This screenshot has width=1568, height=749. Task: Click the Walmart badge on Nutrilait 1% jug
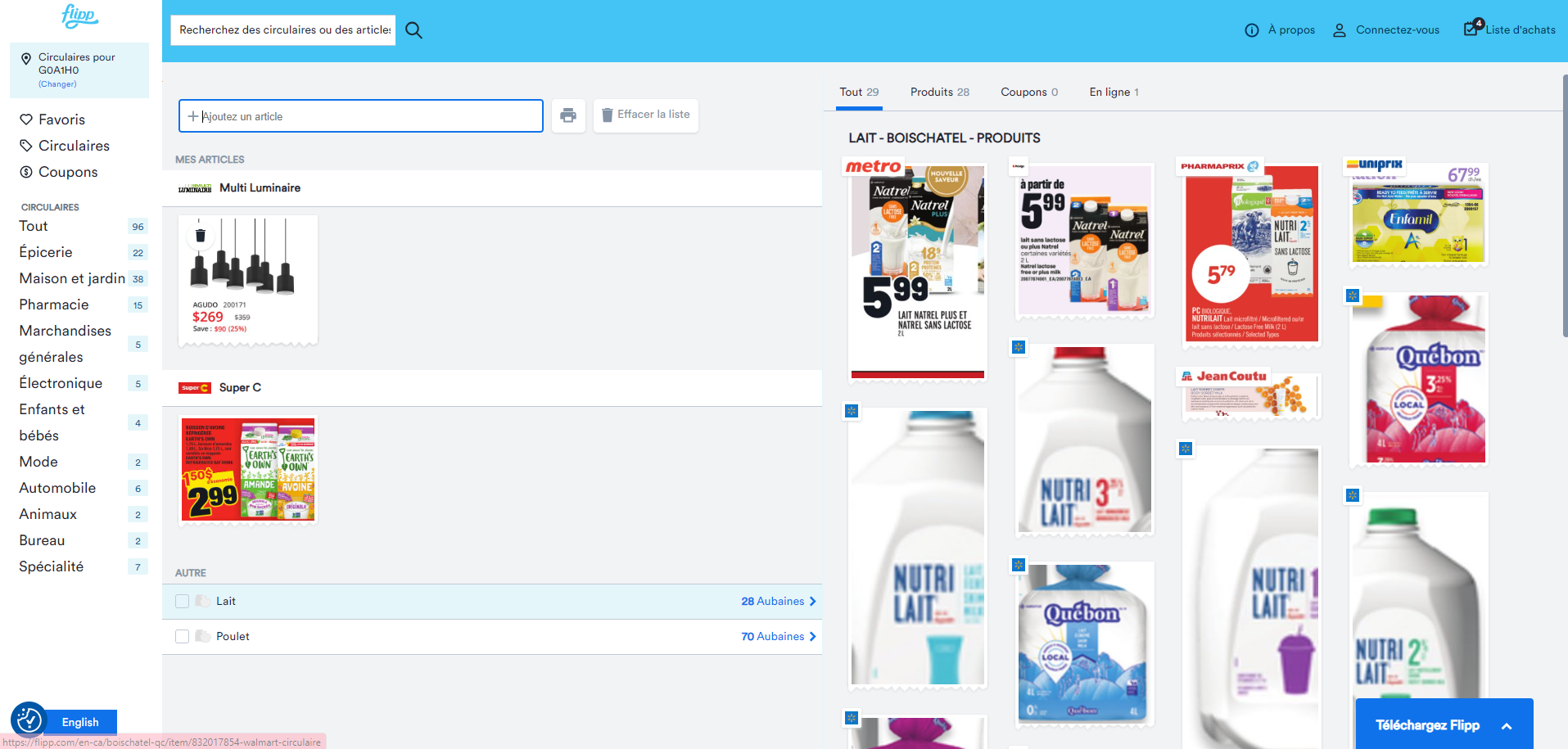point(1186,449)
